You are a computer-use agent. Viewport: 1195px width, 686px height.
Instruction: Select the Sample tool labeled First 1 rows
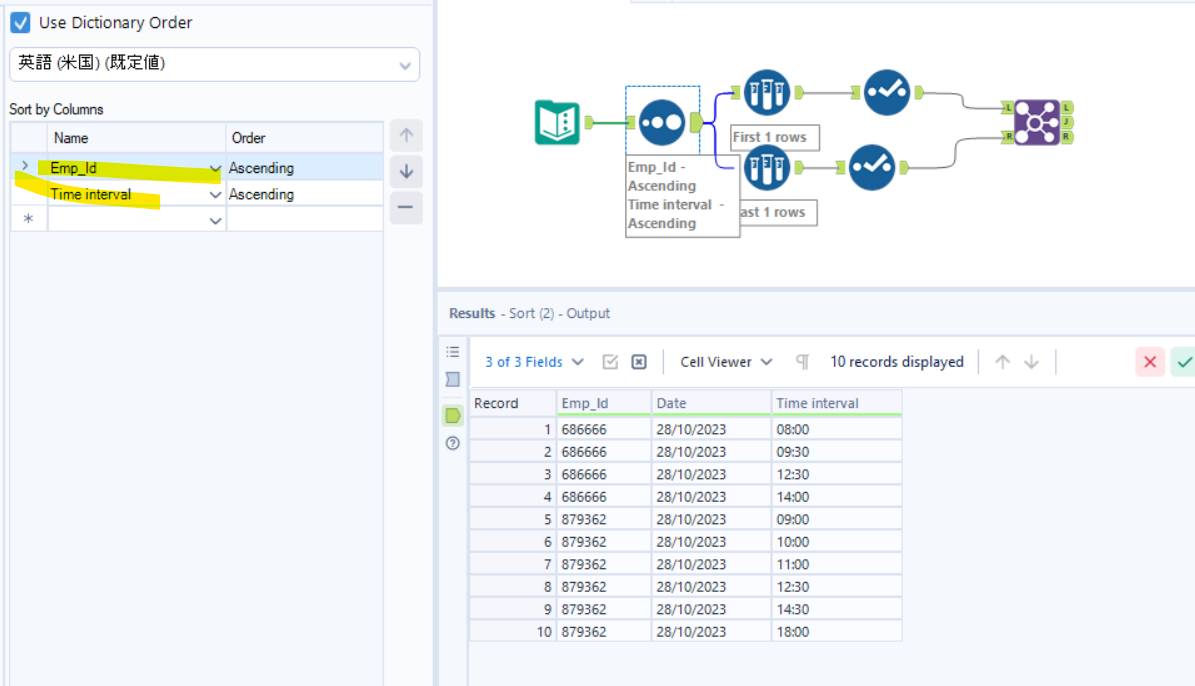point(767,93)
